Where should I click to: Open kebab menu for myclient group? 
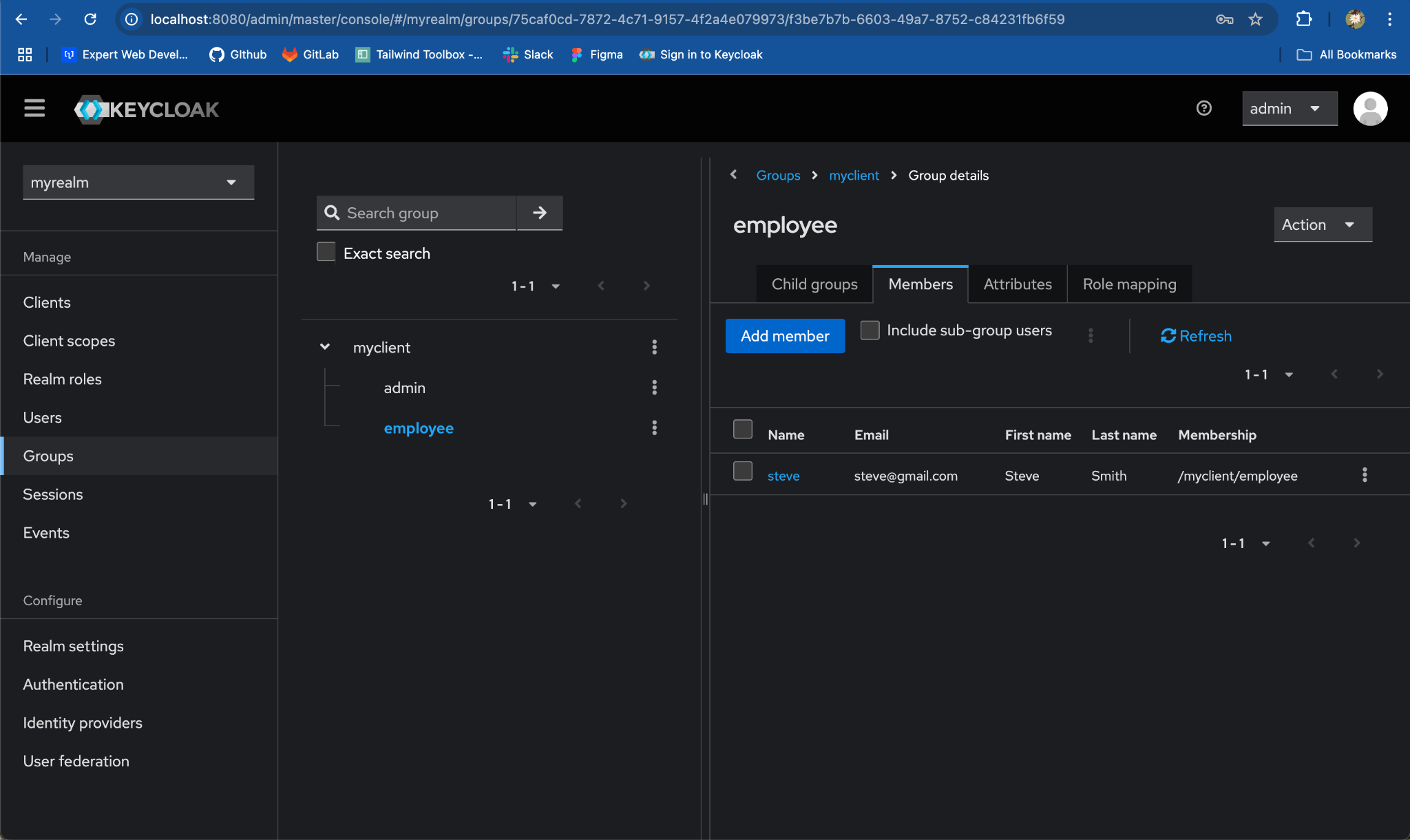pos(654,347)
